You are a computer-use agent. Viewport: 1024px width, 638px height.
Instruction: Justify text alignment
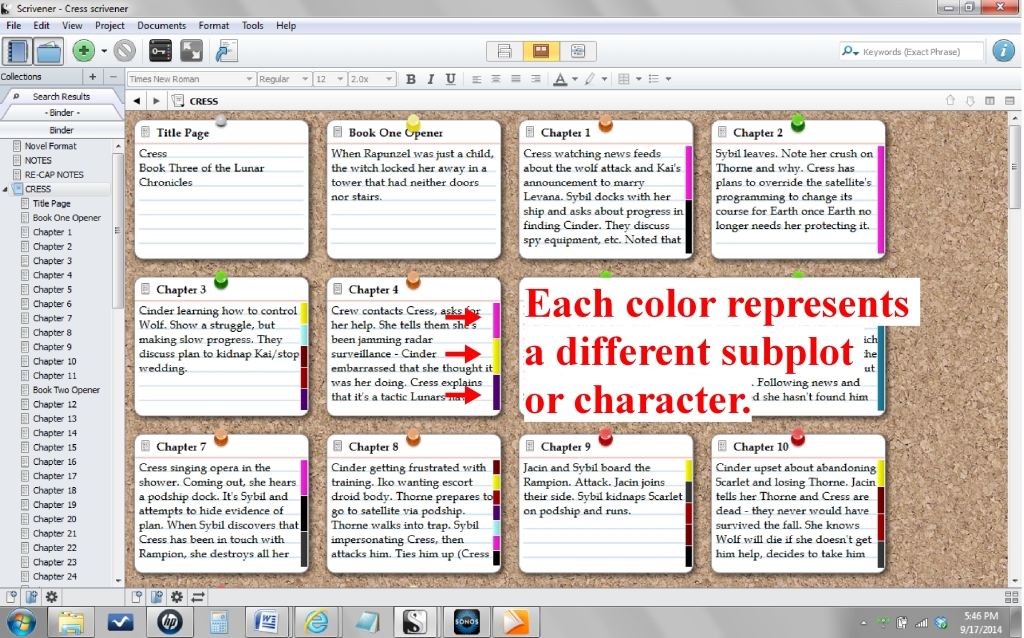coord(515,79)
